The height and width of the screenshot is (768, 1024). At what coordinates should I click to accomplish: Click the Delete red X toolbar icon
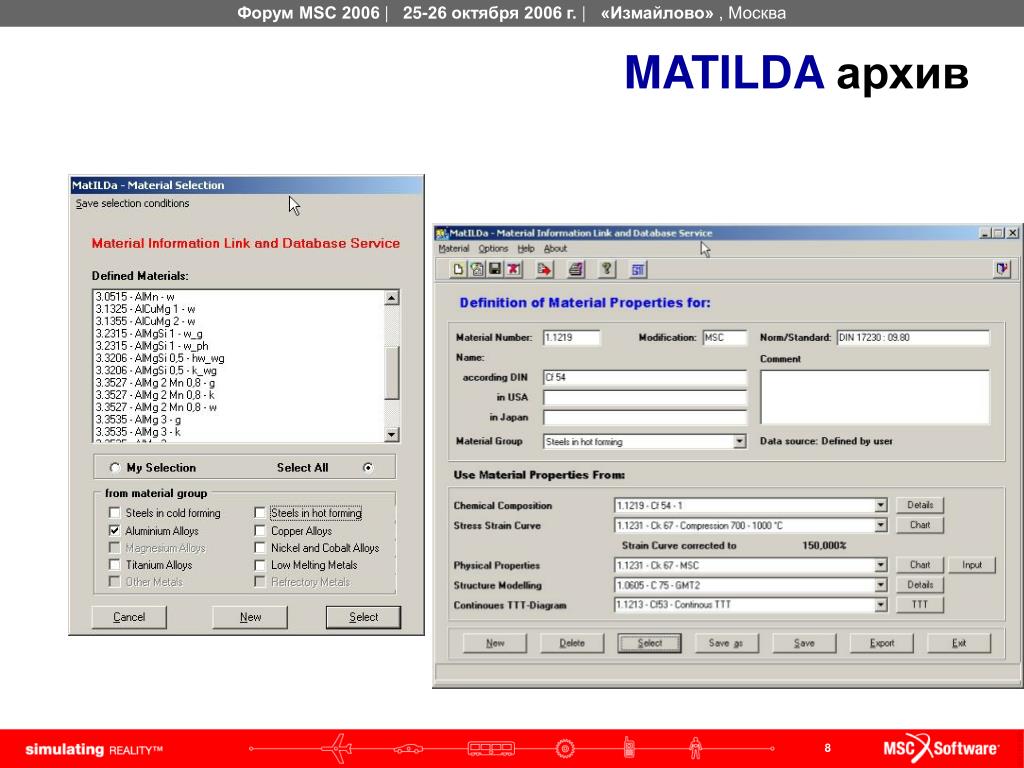[514, 269]
